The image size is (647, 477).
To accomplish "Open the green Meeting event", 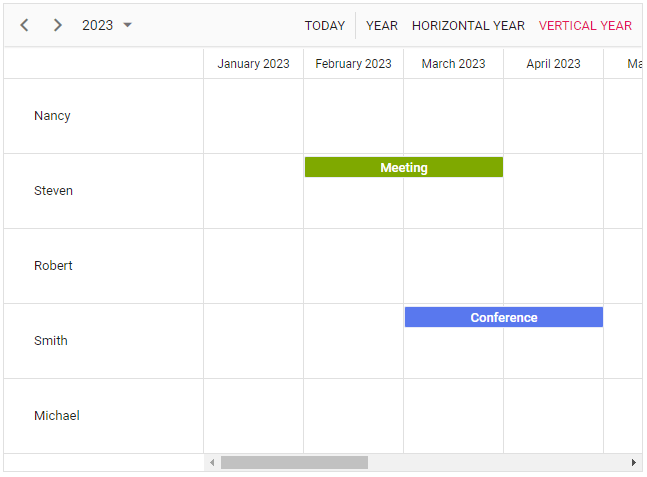I will (404, 168).
